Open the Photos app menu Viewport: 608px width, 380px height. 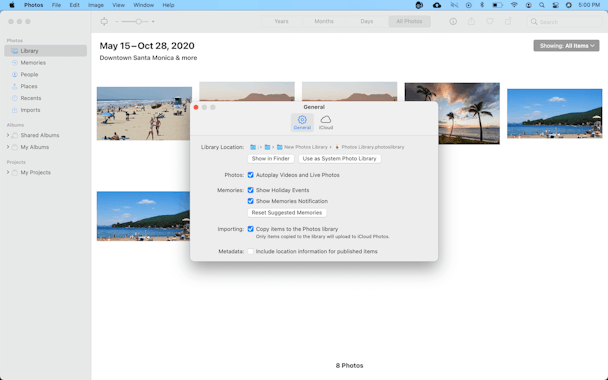click(x=33, y=5)
